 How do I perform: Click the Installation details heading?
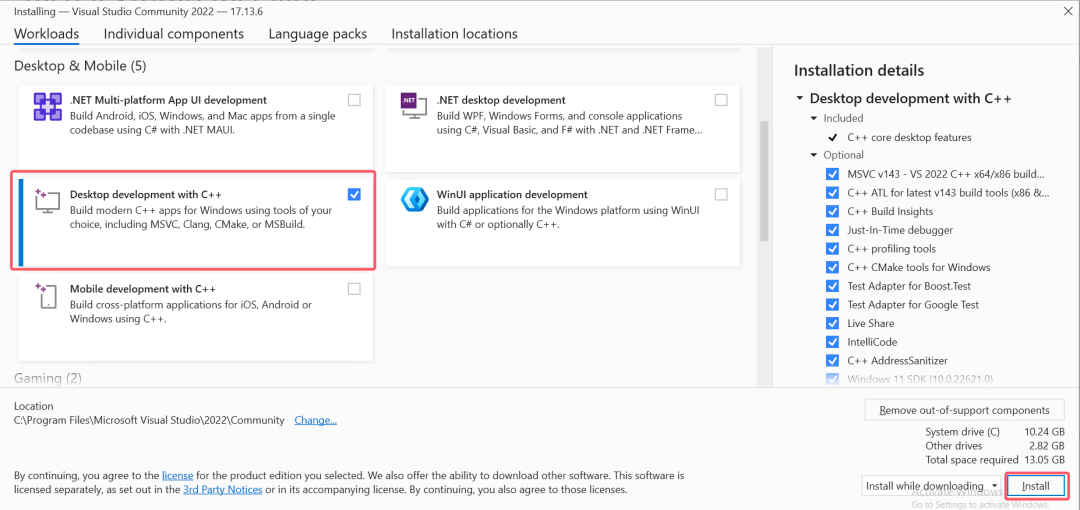[859, 70]
